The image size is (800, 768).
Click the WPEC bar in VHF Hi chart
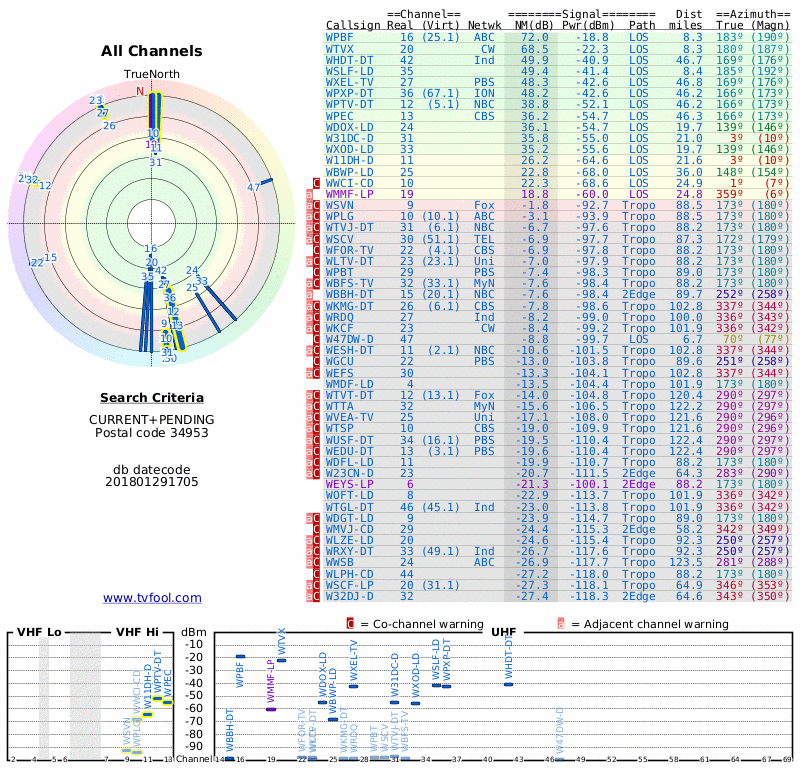168,703
